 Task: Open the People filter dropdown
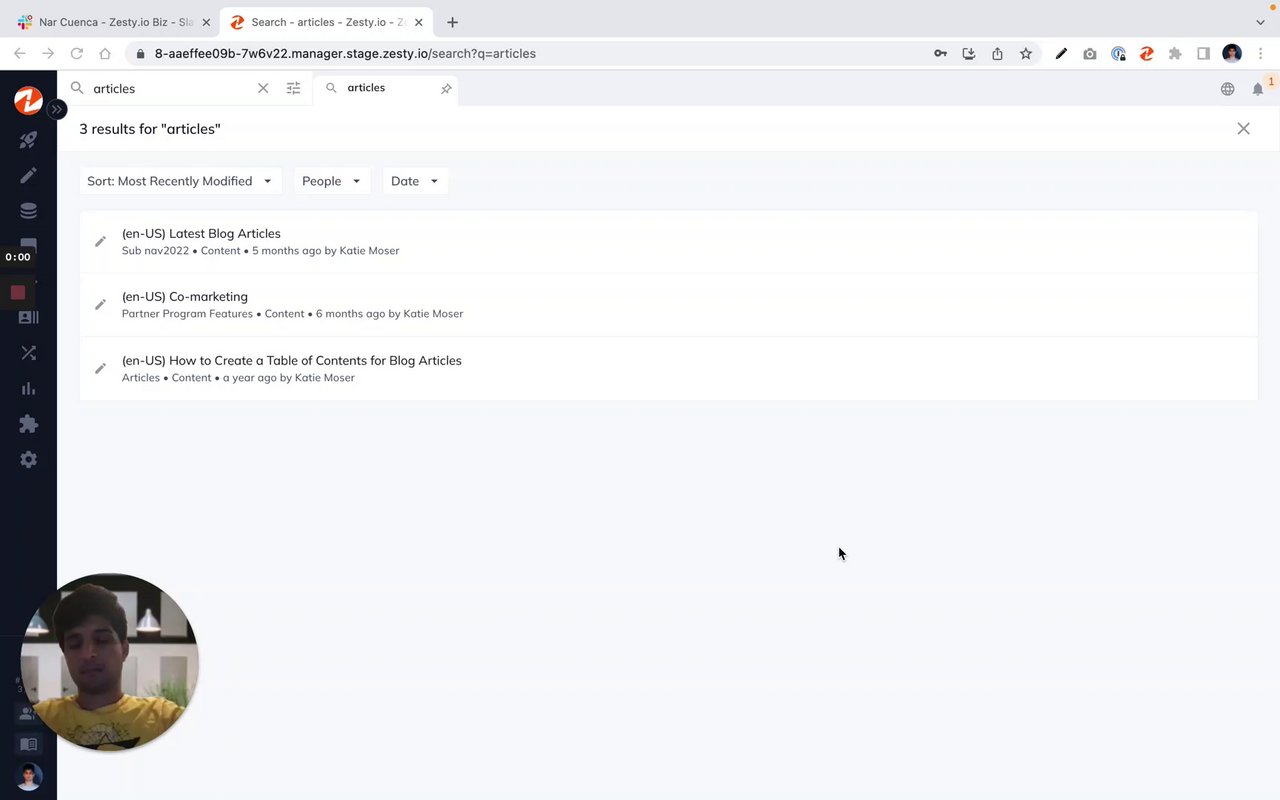pyautogui.click(x=332, y=181)
